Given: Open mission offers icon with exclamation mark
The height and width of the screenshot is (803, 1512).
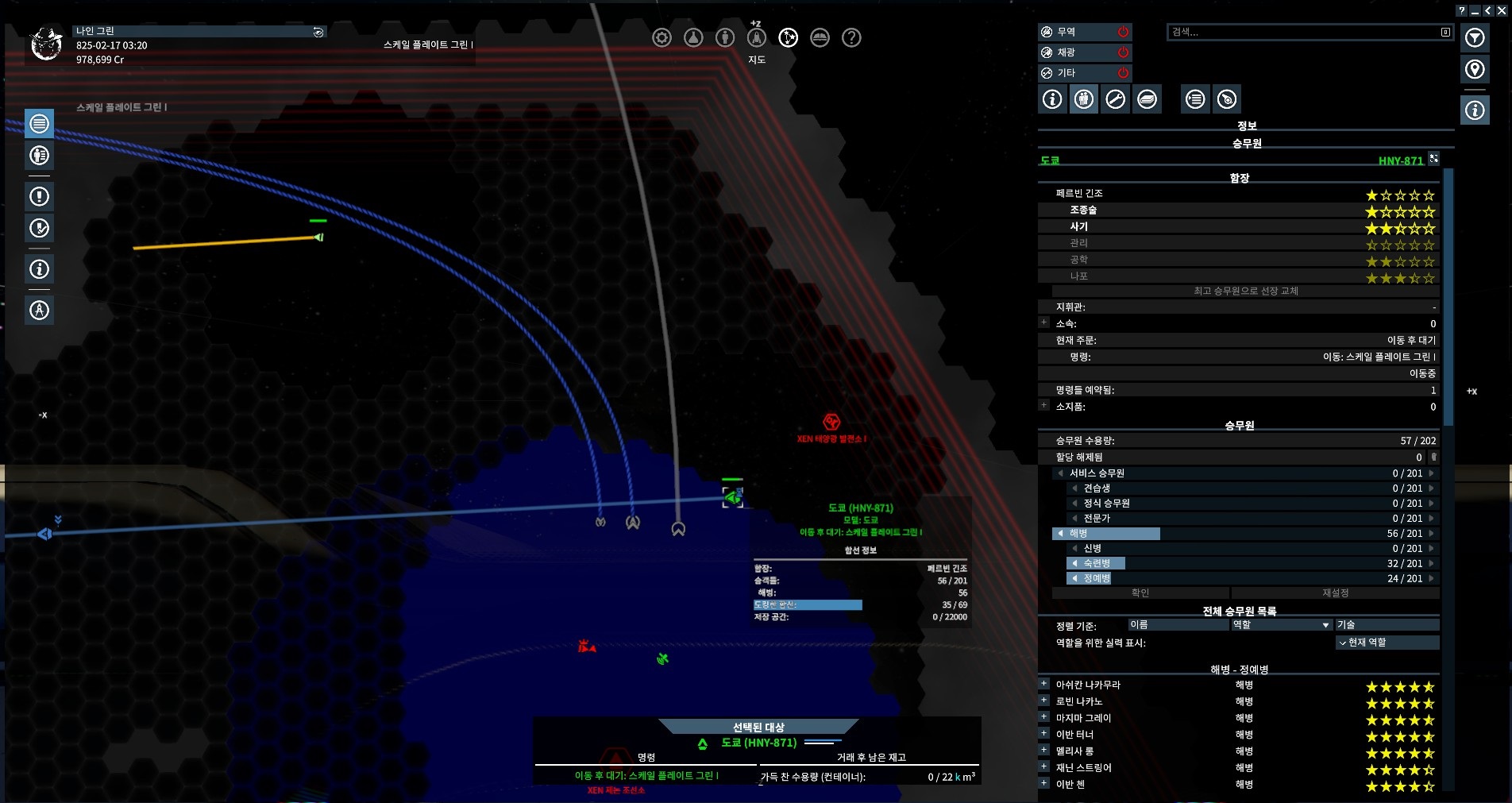Looking at the screenshot, I should 39,195.
